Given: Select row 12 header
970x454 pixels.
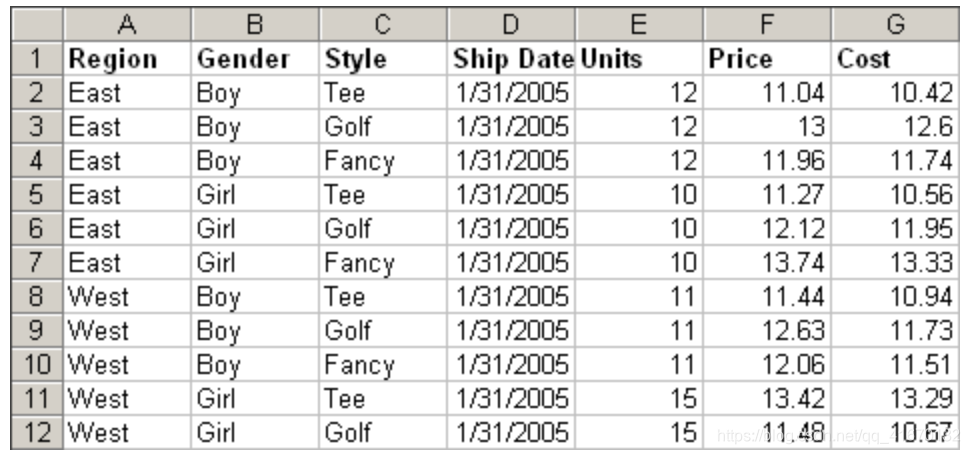Looking at the screenshot, I should tap(36, 432).
